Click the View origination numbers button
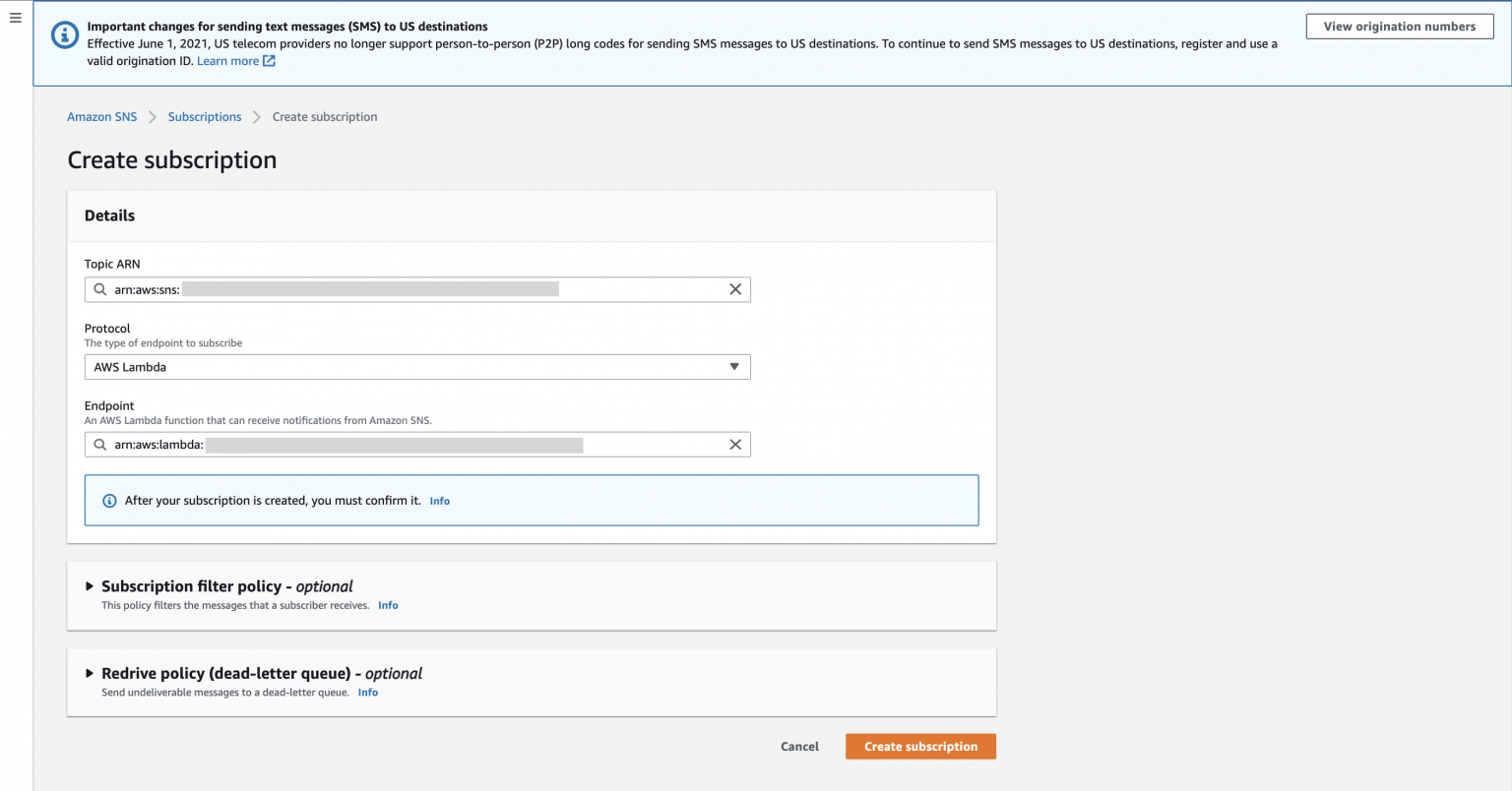The width and height of the screenshot is (1512, 791). pos(1399,26)
